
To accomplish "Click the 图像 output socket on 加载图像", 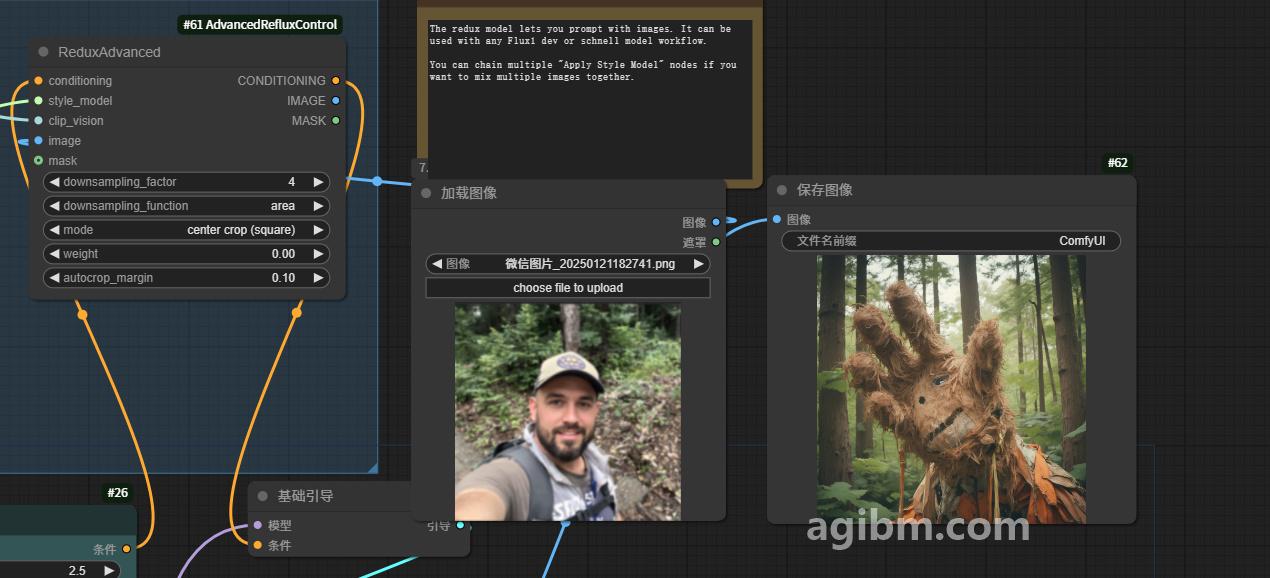I will tap(716, 222).
